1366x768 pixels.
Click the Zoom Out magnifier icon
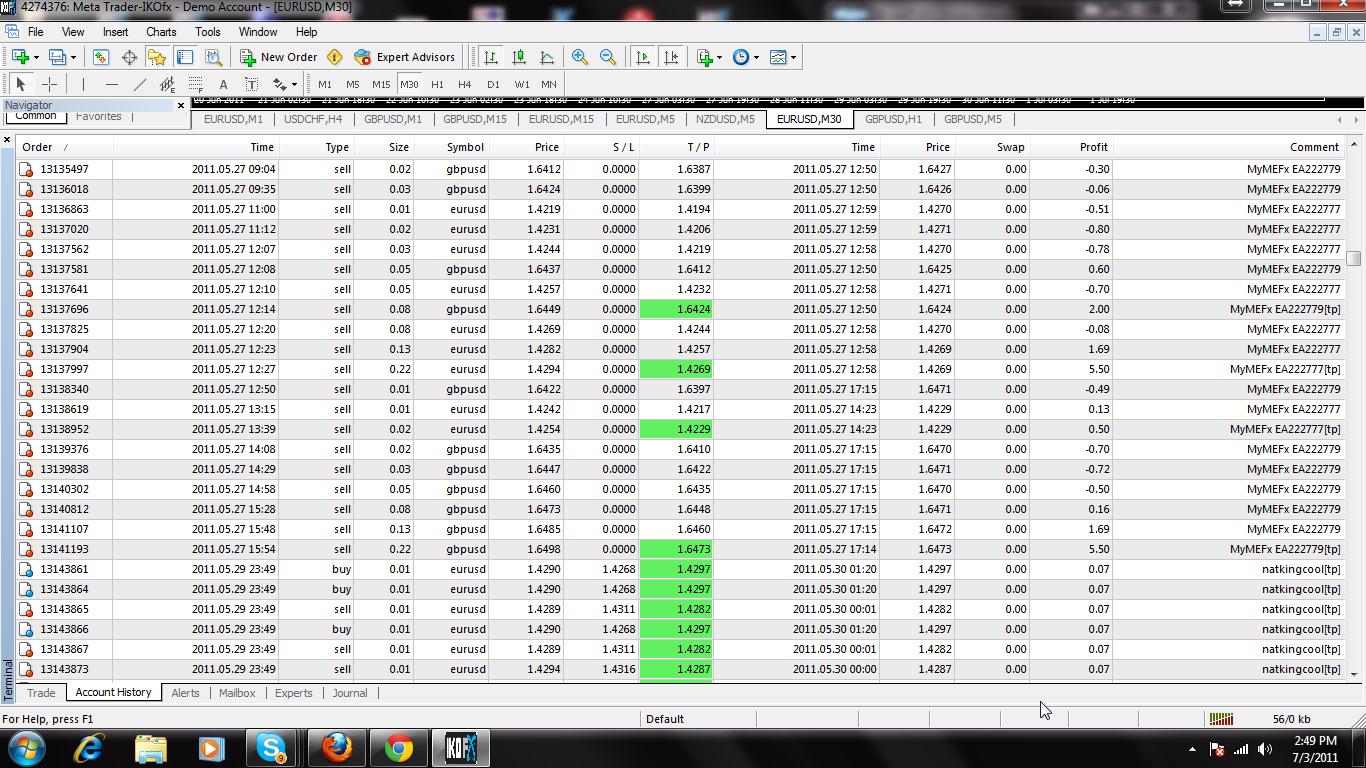click(x=608, y=57)
